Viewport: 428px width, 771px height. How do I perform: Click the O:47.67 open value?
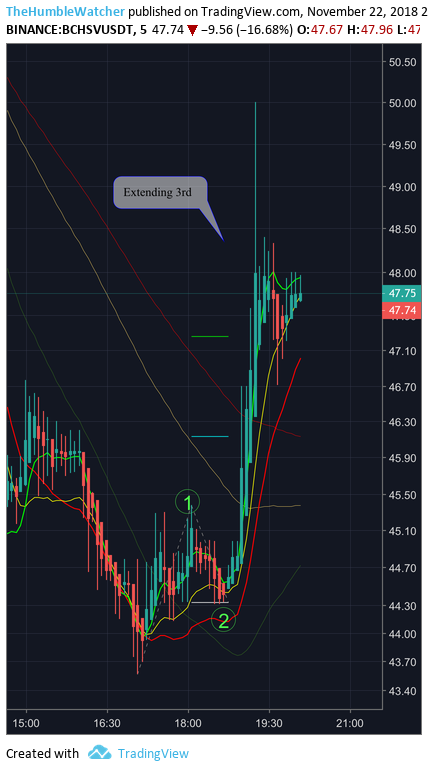320,30
